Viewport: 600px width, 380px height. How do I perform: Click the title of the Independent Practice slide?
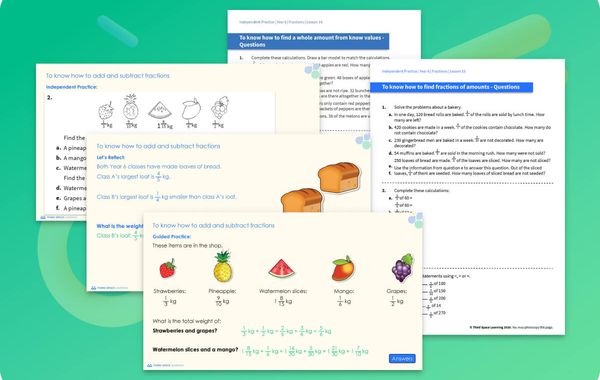pyautogui.click(x=108, y=76)
